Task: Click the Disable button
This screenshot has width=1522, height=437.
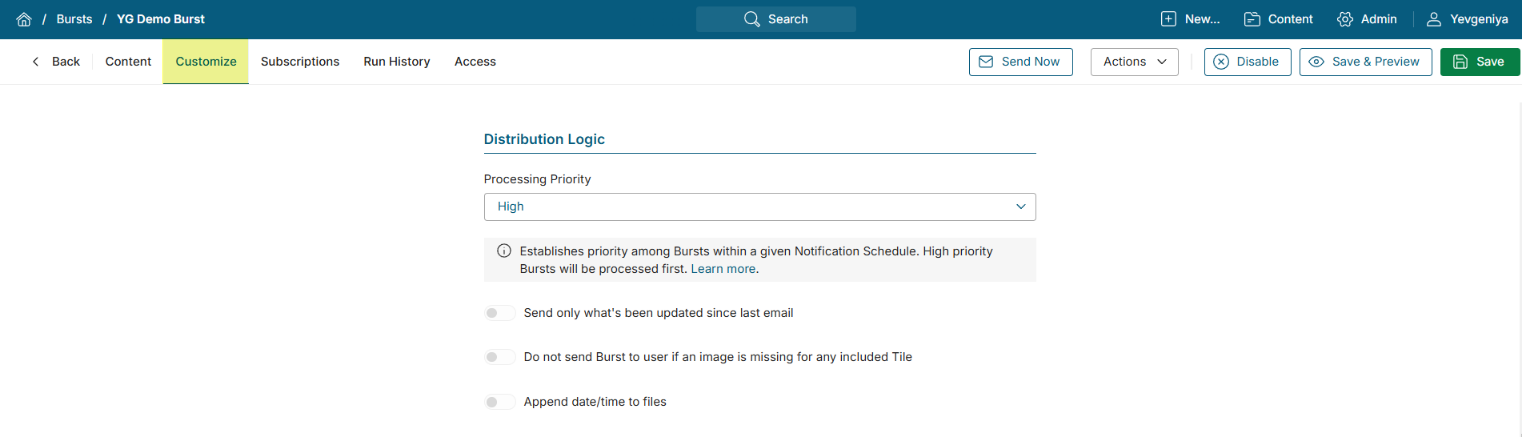Action: pyautogui.click(x=1247, y=62)
